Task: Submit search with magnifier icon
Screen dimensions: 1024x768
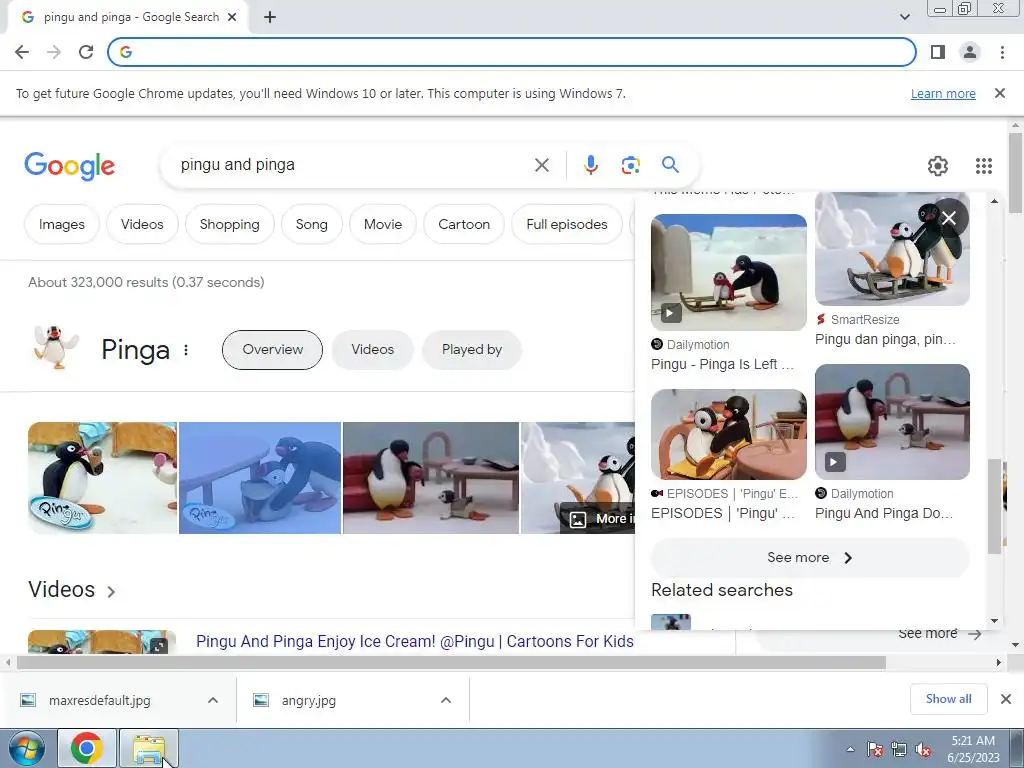Action: pos(670,165)
